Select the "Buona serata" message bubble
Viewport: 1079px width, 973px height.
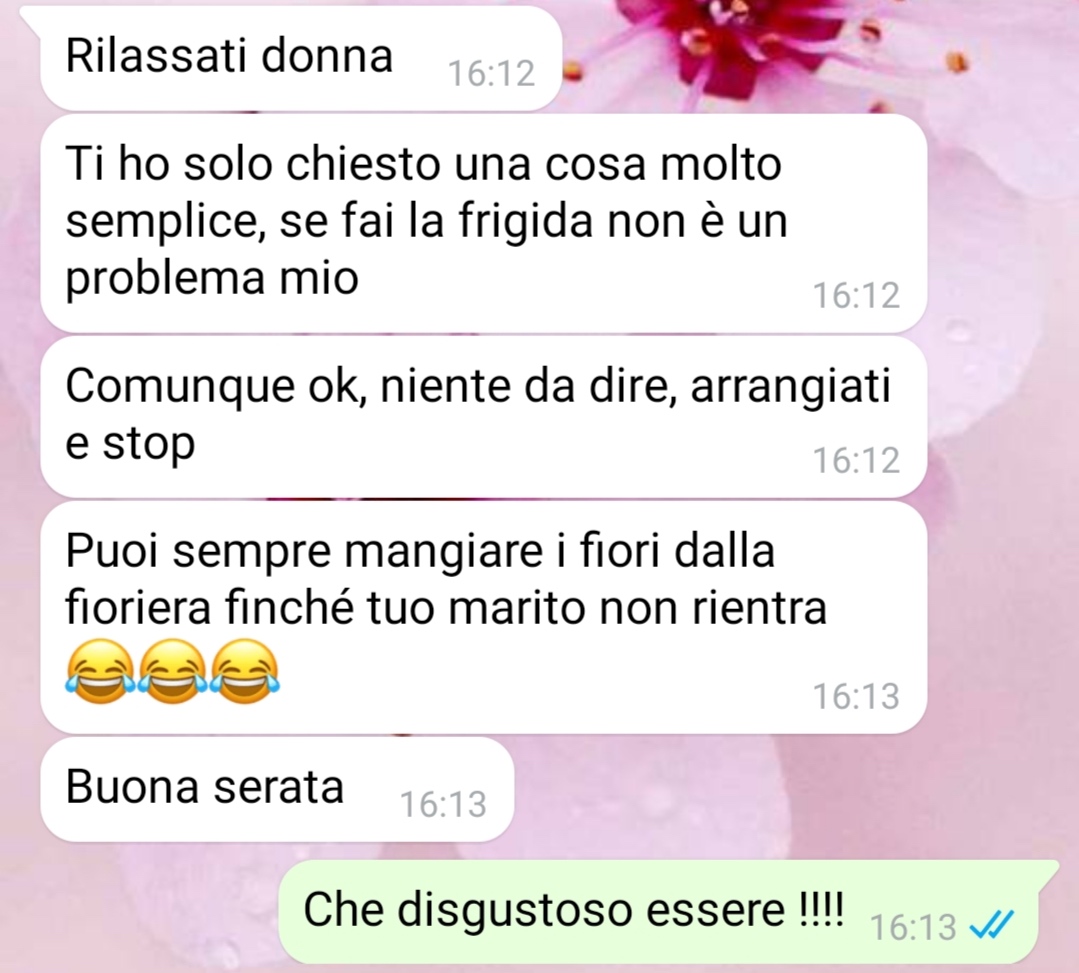[x=277, y=789]
